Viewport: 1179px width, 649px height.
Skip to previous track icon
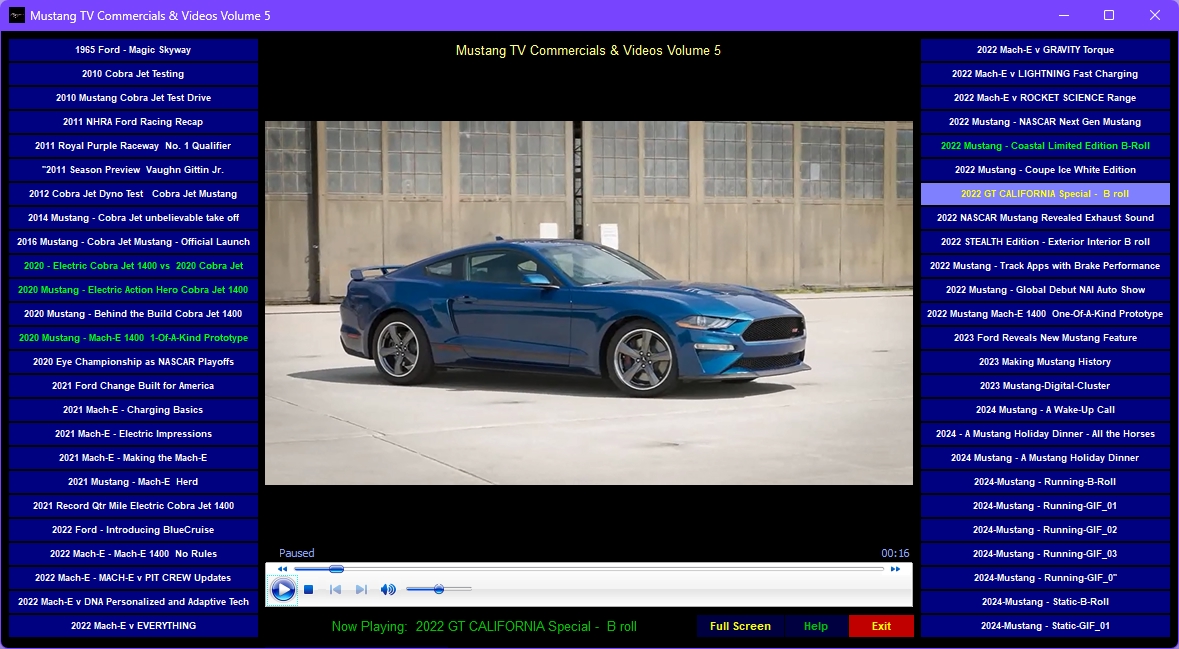tap(335, 590)
